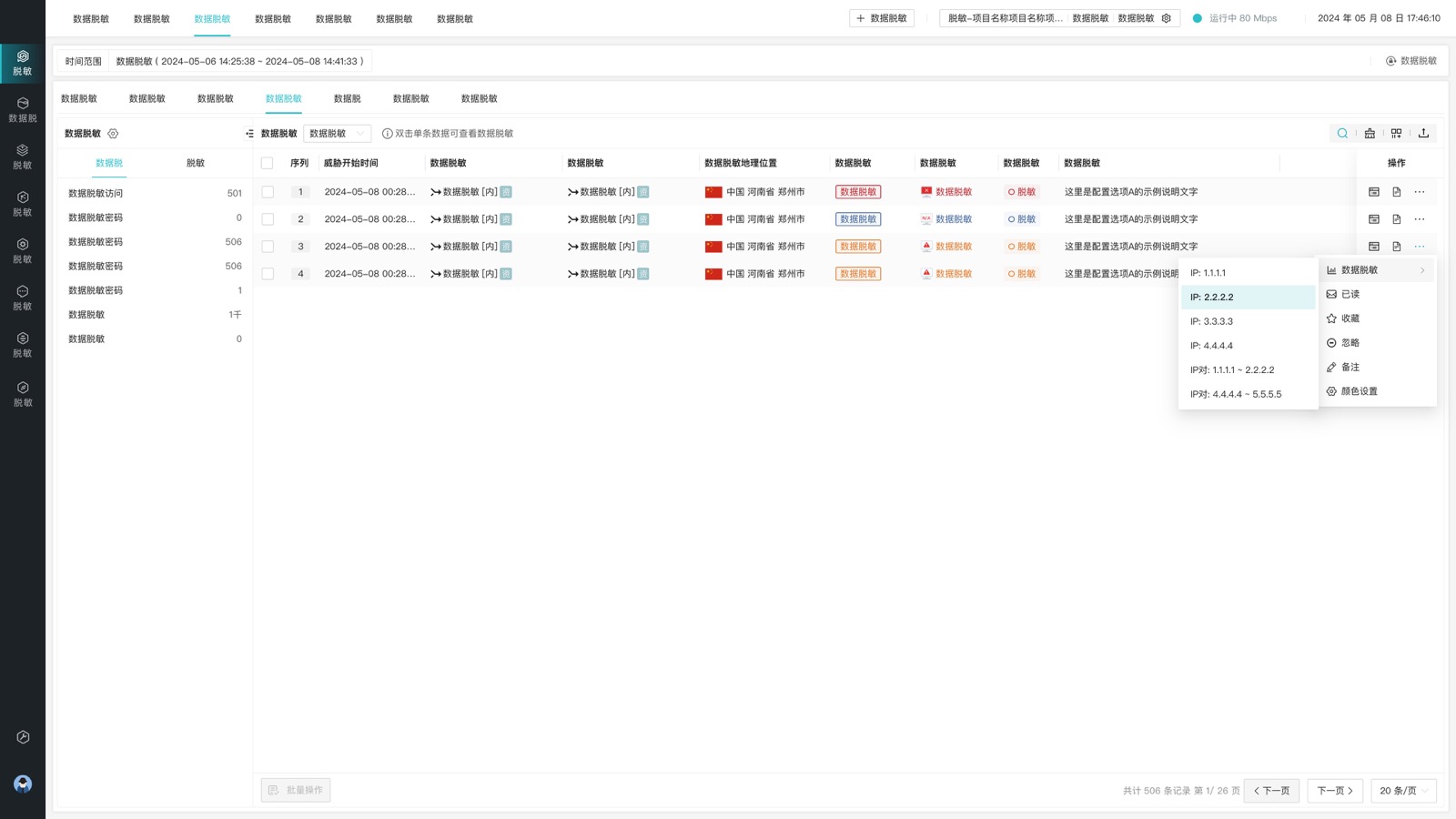This screenshot has height=819, width=1456.
Task: Choose 颜色设置 in the context menu
Action: point(1377,391)
